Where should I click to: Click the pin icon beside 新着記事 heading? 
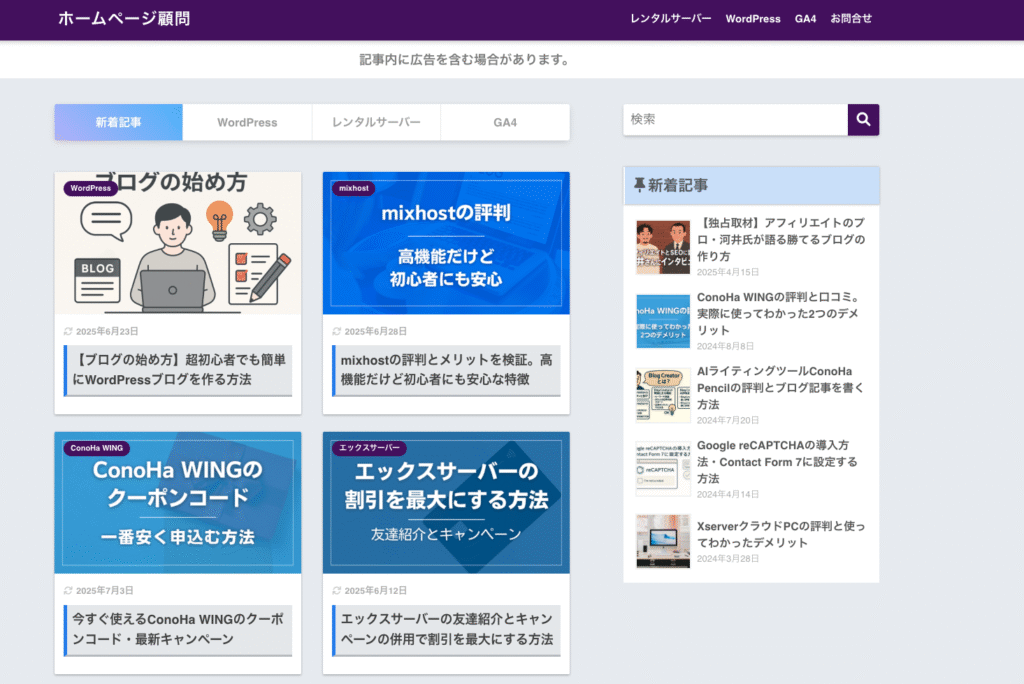pos(639,186)
